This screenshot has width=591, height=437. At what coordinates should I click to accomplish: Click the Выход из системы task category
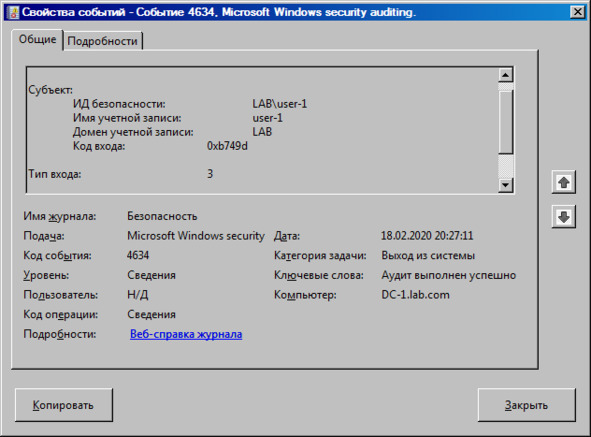pyautogui.click(x=428, y=255)
